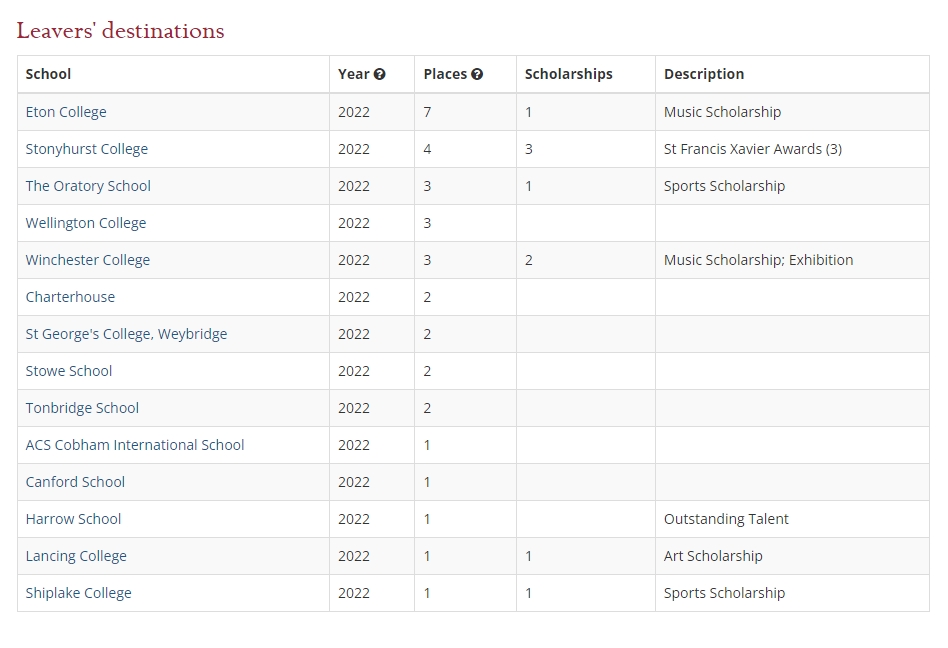Screen dimensions: 948x648
Task: Click the School column header
Action: tap(49, 74)
